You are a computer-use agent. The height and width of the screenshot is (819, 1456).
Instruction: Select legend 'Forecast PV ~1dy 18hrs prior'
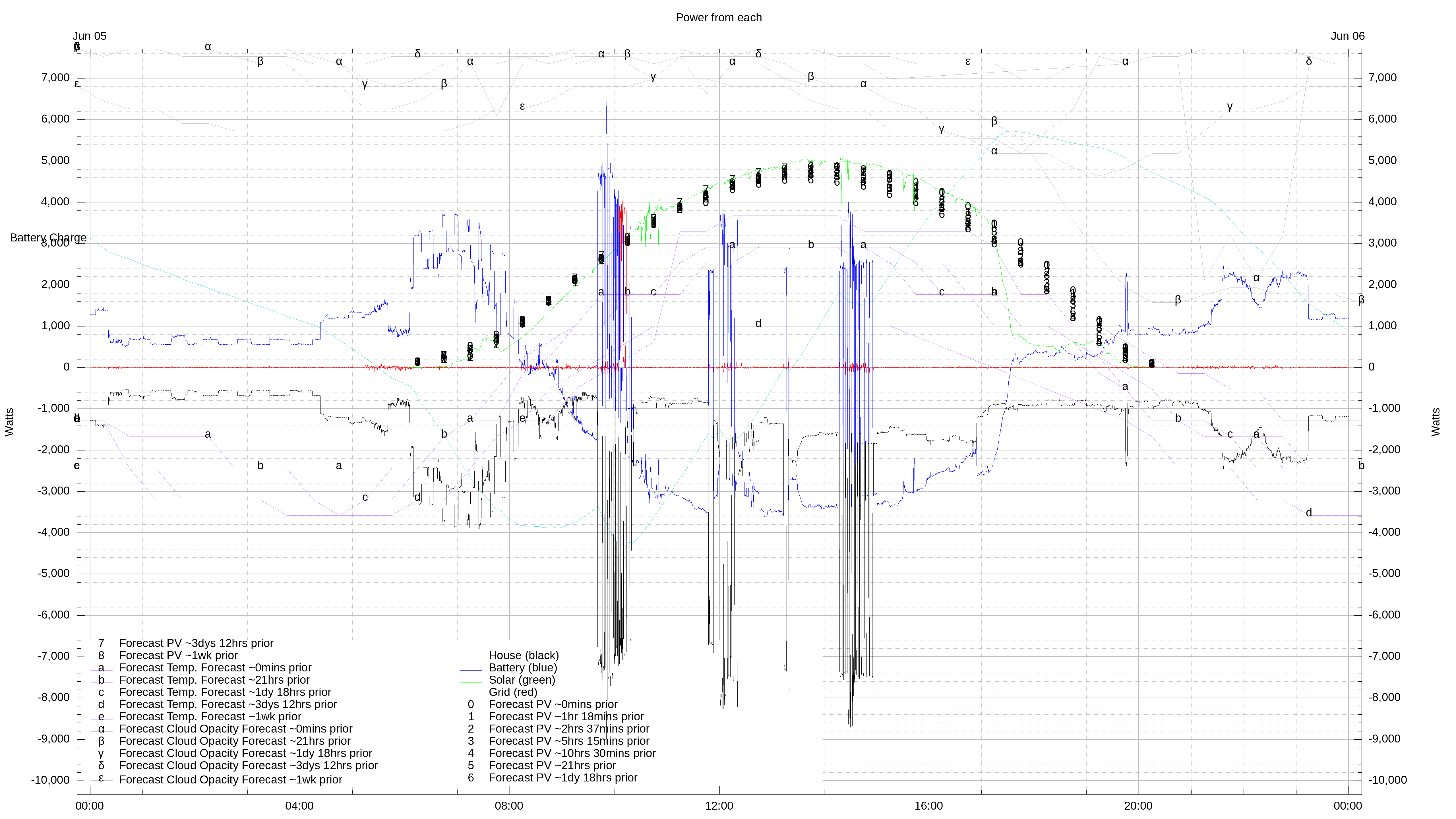[x=562, y=778]
